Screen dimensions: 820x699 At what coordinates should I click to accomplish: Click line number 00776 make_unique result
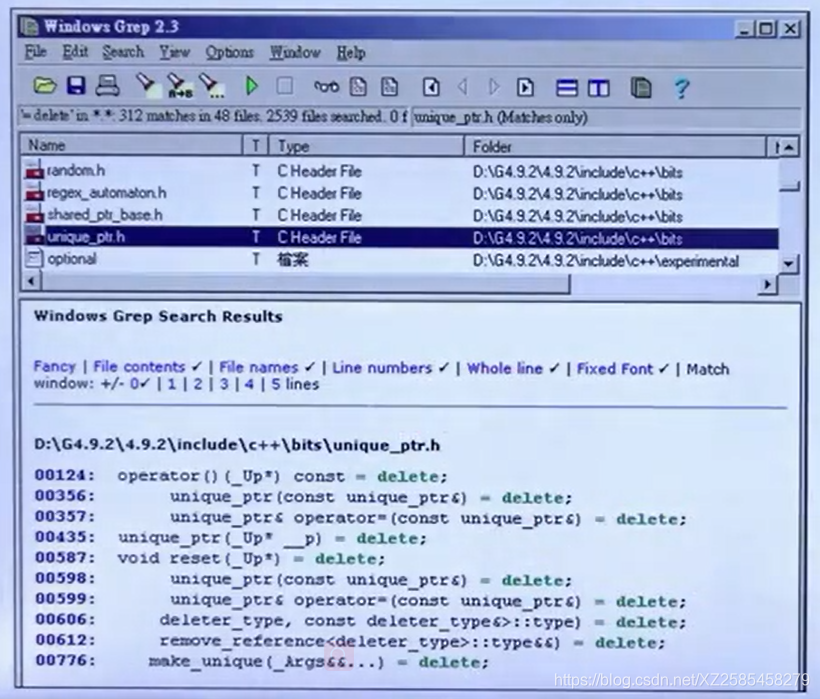pyautogui.click(x=65, y=660)
